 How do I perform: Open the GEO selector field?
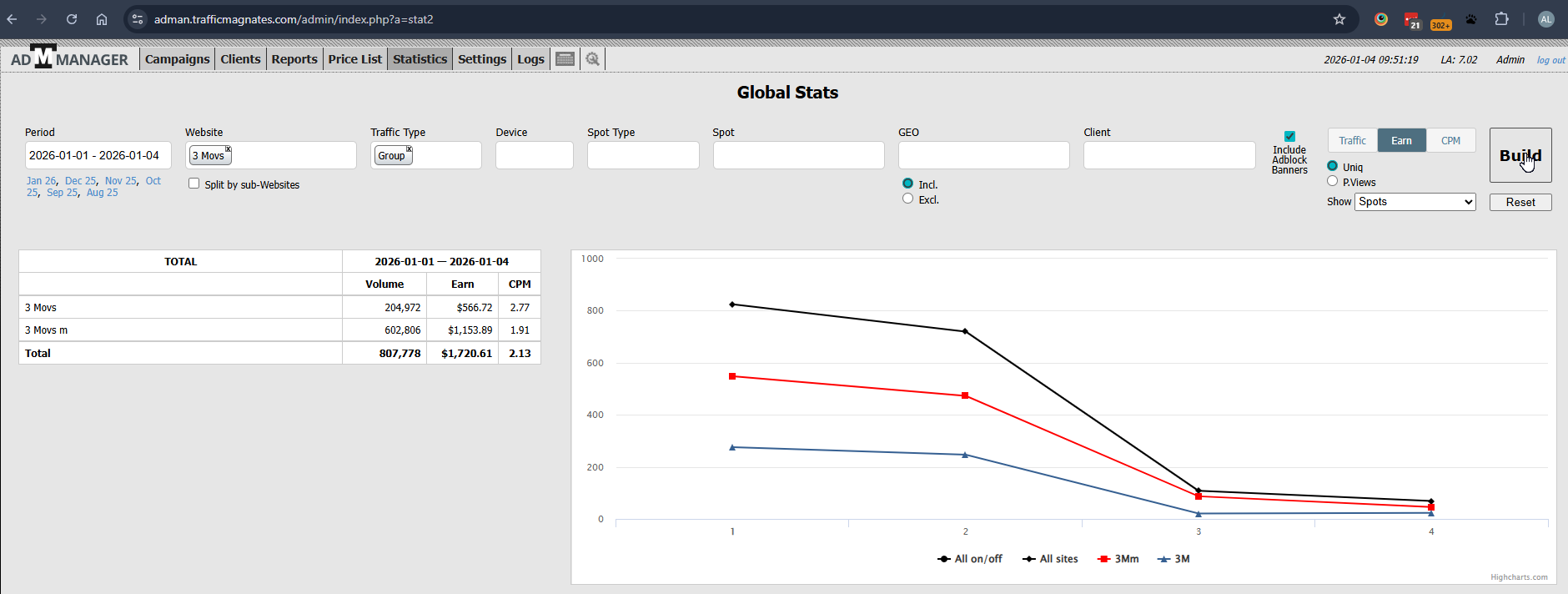pos(984,155)
